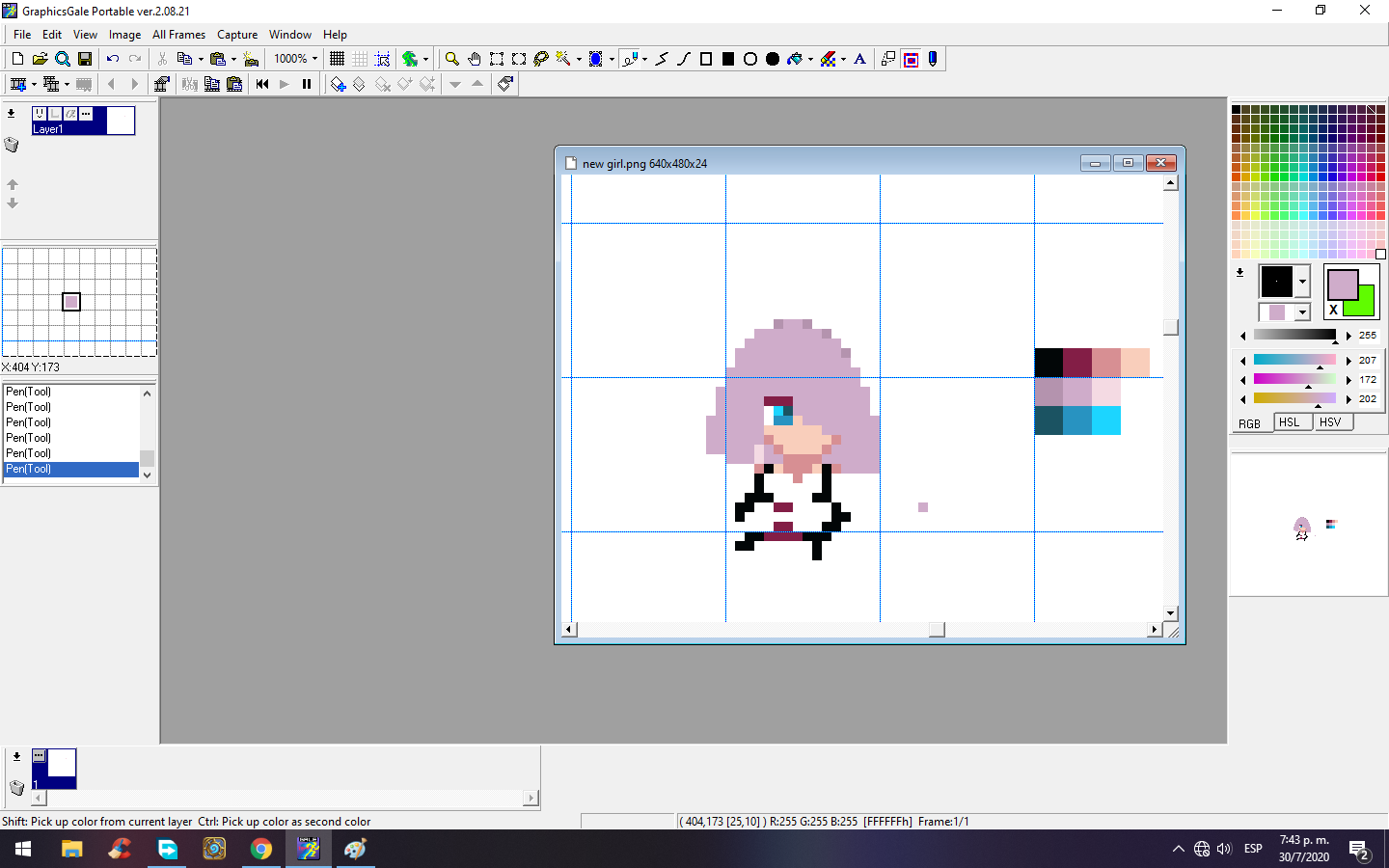The image size is (1389, 868).
Task: Click the red channel slider showing 207
Action: click(x=1294, y=360)
